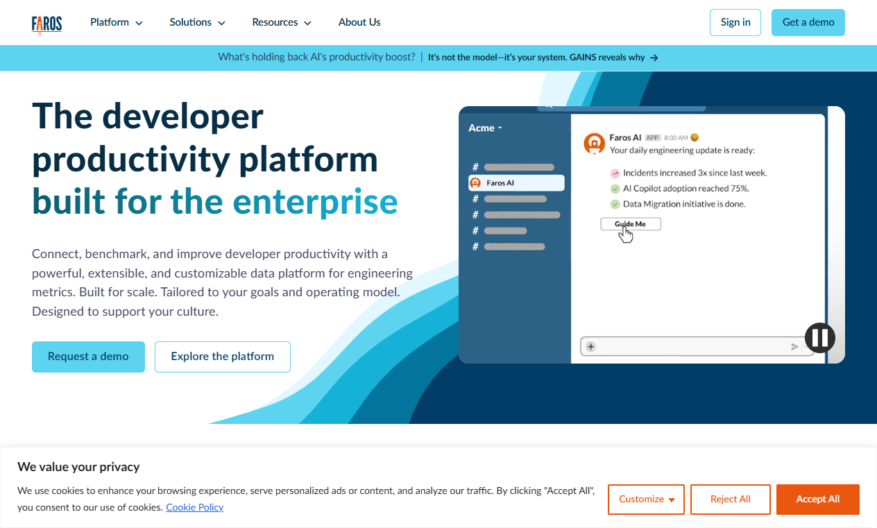The height and width of the screenshot is (528, 877).
Task: Click Explore the platform button
Action: [x=222, y=356]
